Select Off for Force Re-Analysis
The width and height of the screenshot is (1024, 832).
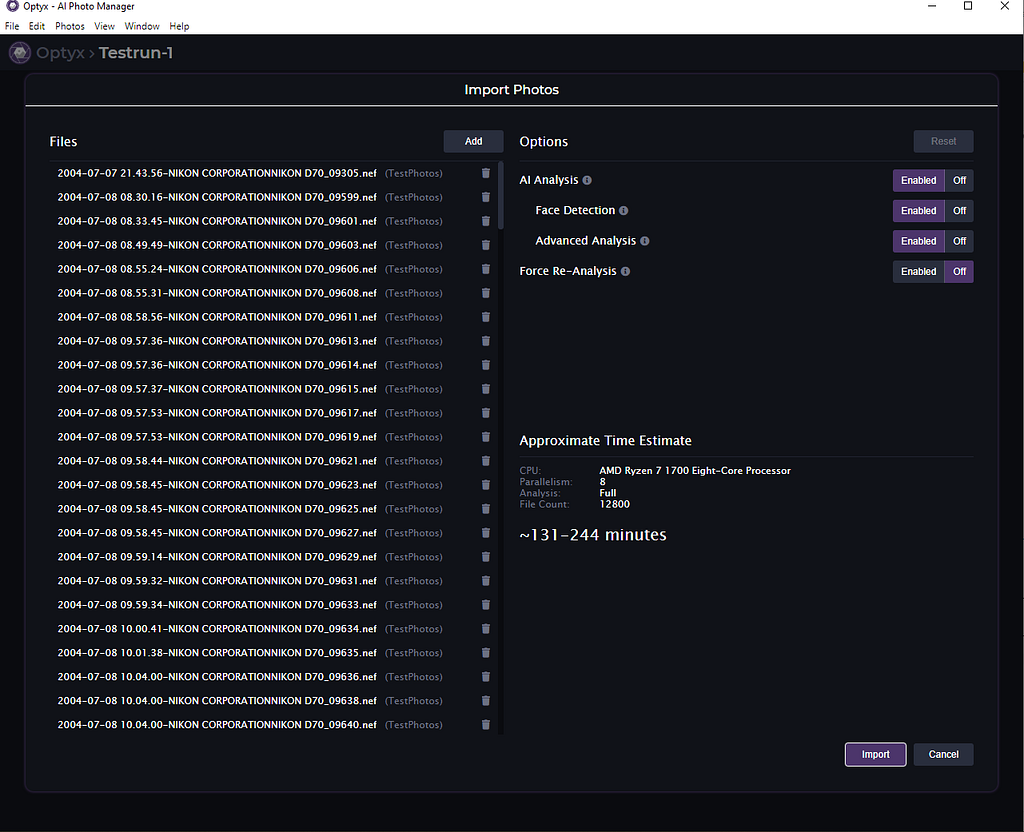(959, 272)
